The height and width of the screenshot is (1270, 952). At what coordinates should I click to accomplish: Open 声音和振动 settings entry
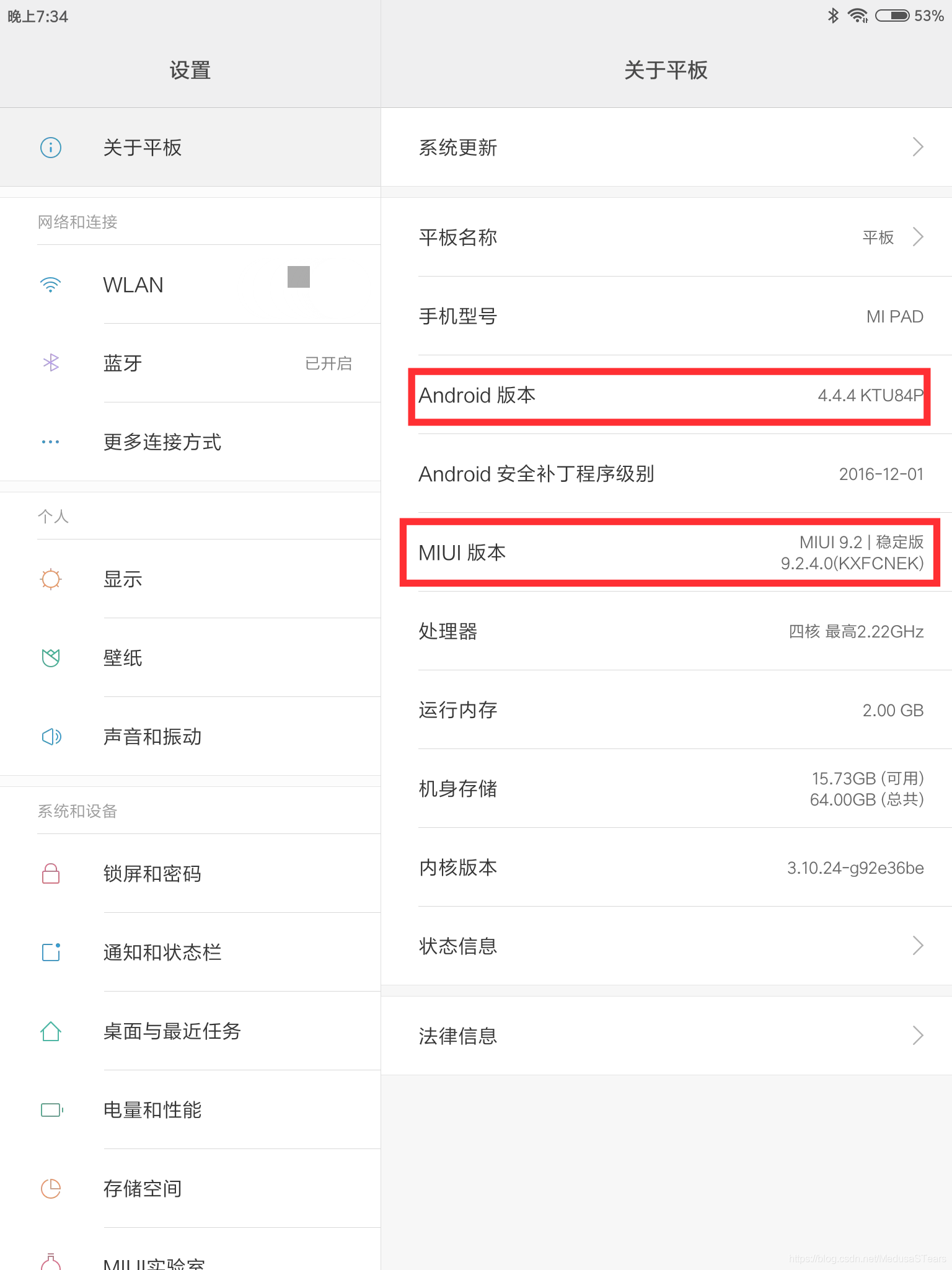(190, 736)
